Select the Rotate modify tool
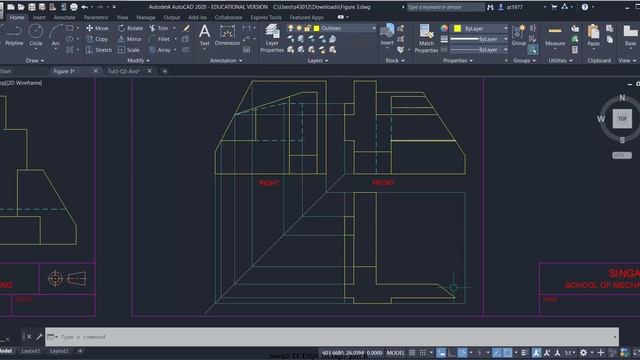The height and width of the screenshot is (360, 640). pos(130,28)
